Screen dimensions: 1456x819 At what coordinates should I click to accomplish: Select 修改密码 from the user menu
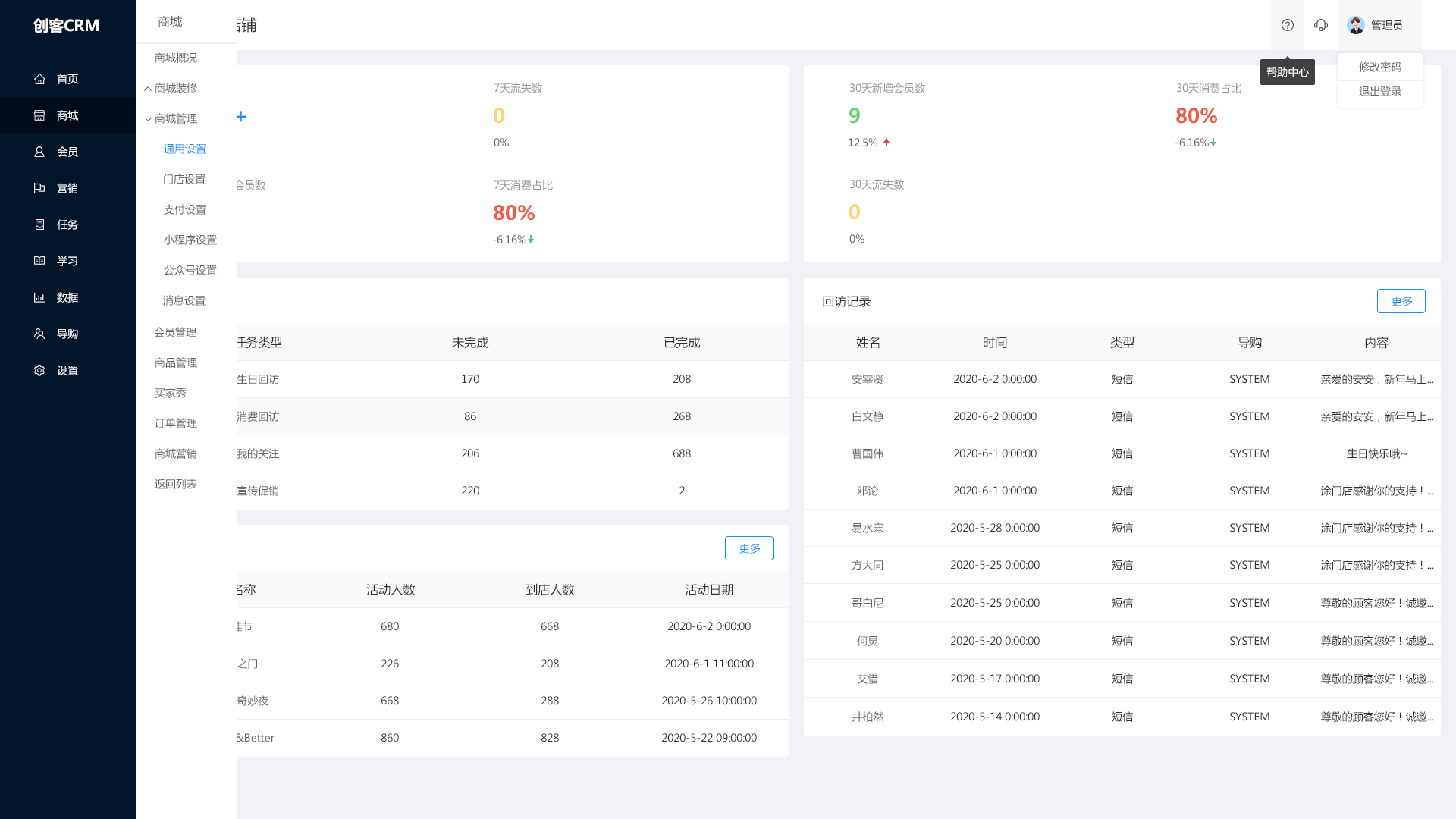tap(1379, 67)
